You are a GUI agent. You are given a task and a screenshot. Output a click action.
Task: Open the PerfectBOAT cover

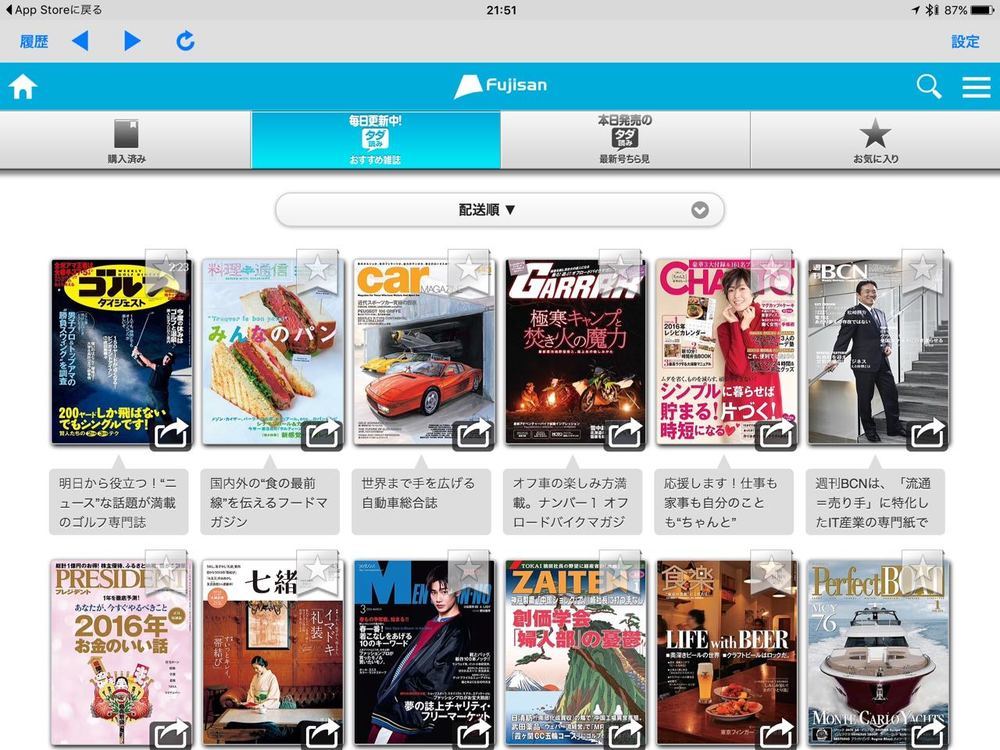coord(878,654)
